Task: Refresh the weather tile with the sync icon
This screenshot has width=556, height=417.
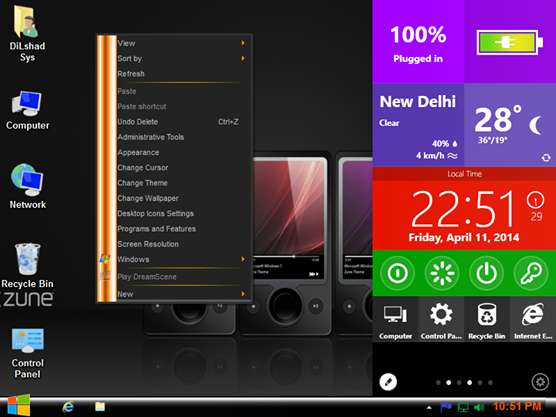Action: 546,158
